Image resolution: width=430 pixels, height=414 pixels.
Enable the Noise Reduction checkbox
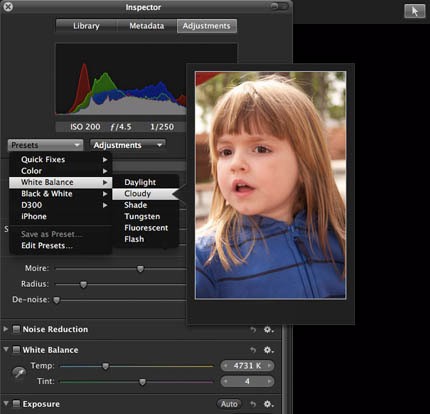click(16, 329)
